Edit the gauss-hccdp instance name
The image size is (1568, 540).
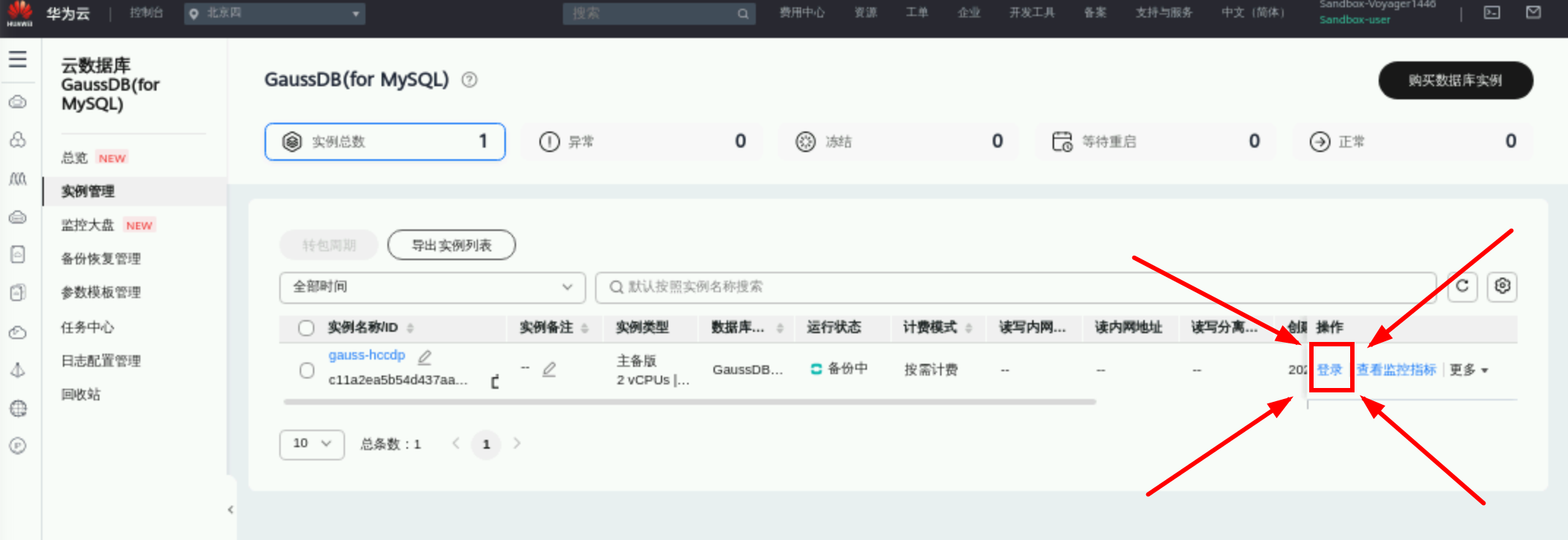pos(424,357)
